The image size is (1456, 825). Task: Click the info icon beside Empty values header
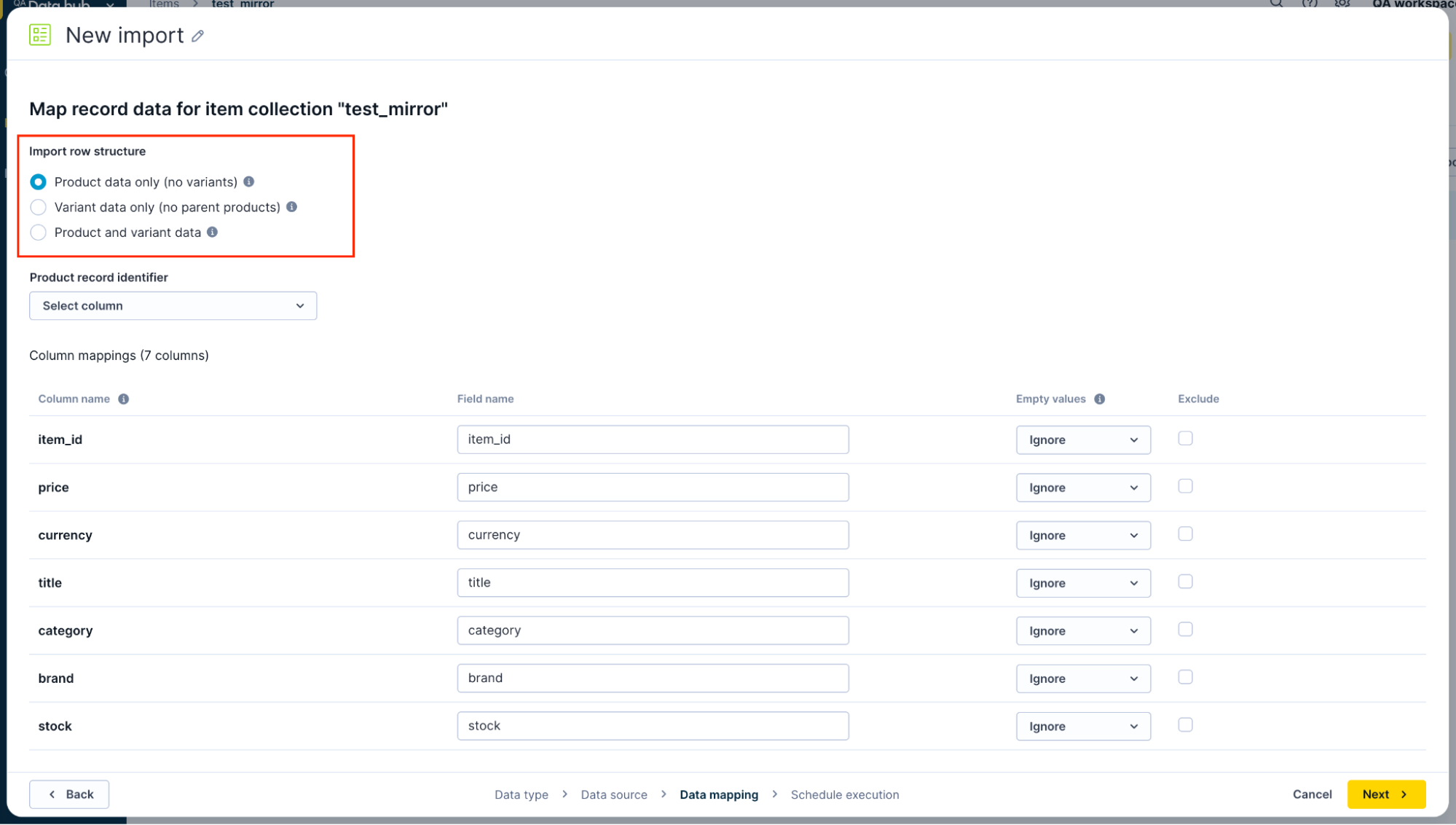(x=1100, y=399)
